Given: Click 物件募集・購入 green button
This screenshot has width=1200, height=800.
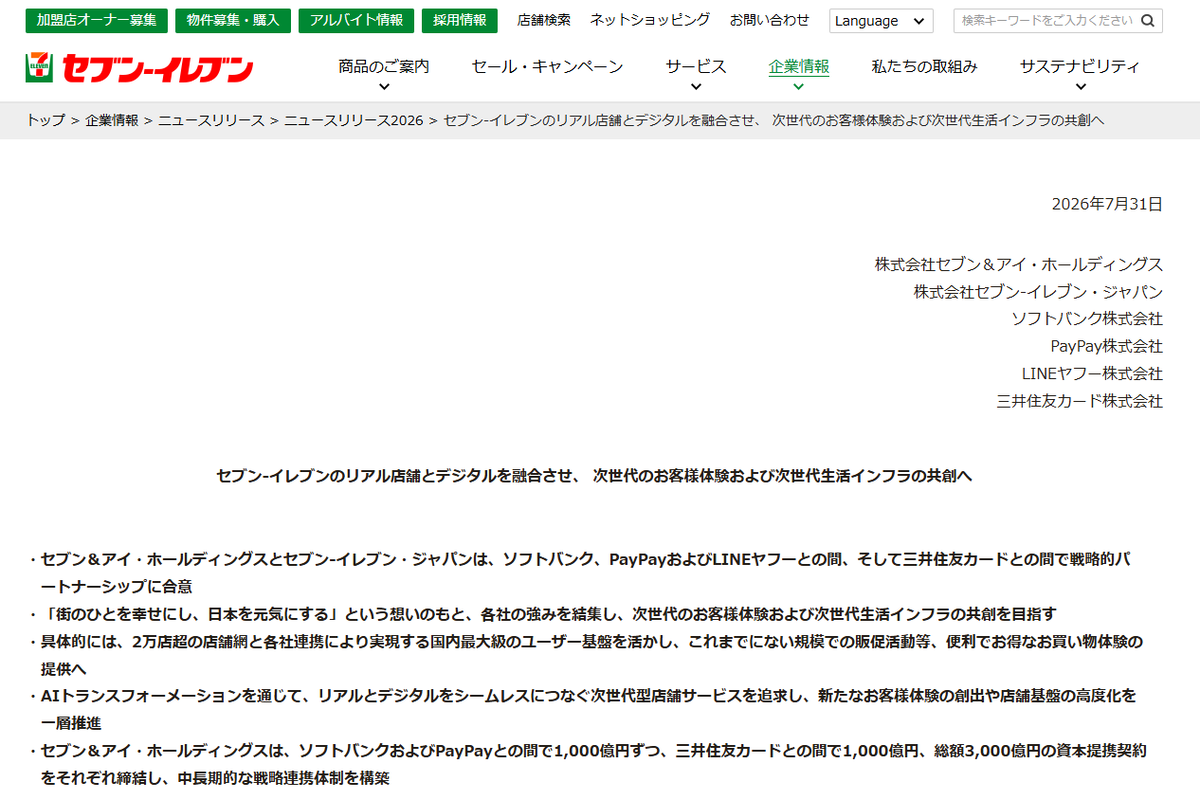Looking at the screenshot, I should coord(233,21).
